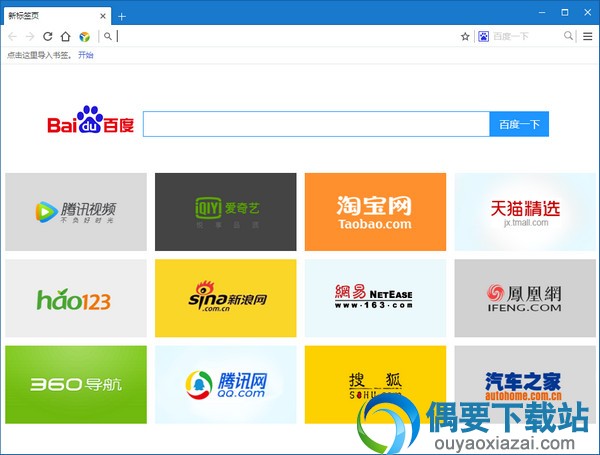Open the 搜狐 Sohu tile
600x455 pixels.
(375, 385)
